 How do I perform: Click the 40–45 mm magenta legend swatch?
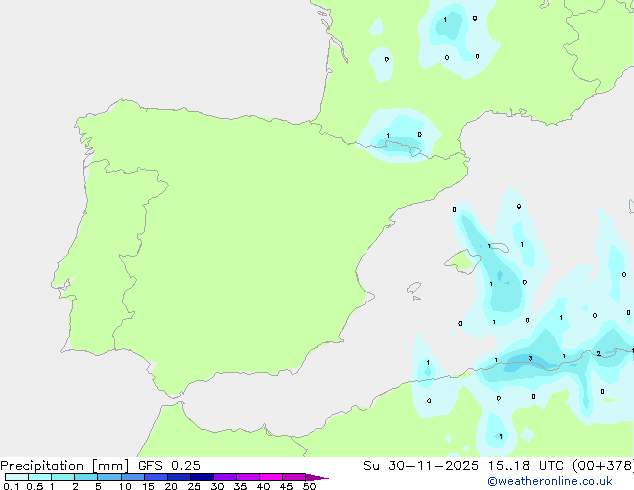[x=271, y=477]
